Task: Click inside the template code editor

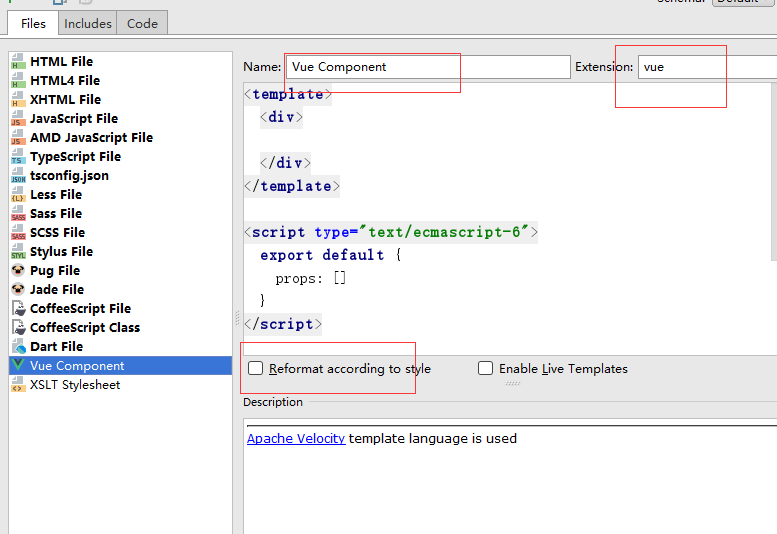Action: tap(507, 218)
